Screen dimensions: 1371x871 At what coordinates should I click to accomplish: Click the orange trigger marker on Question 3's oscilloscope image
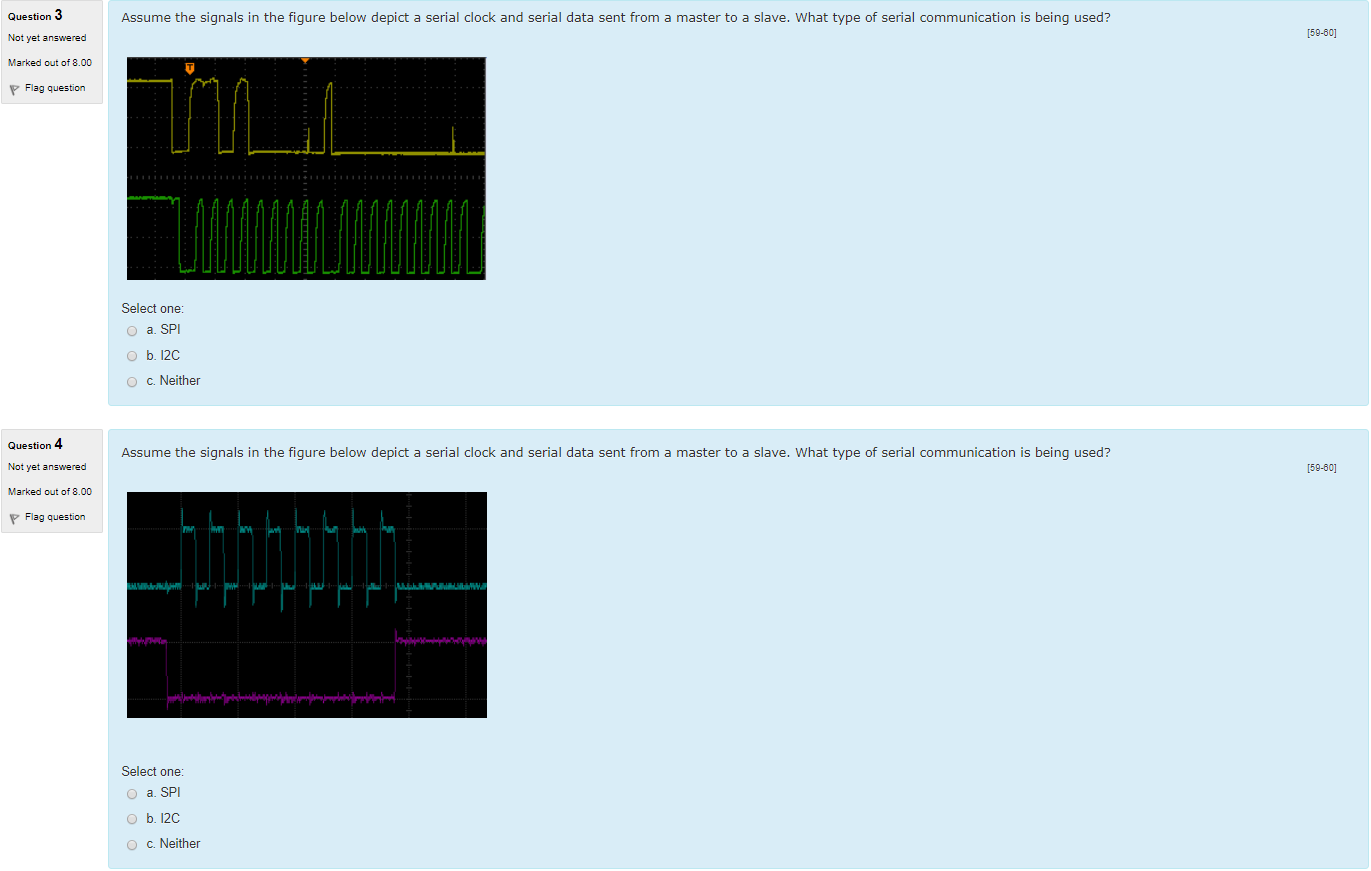click(x=306, y=61)
